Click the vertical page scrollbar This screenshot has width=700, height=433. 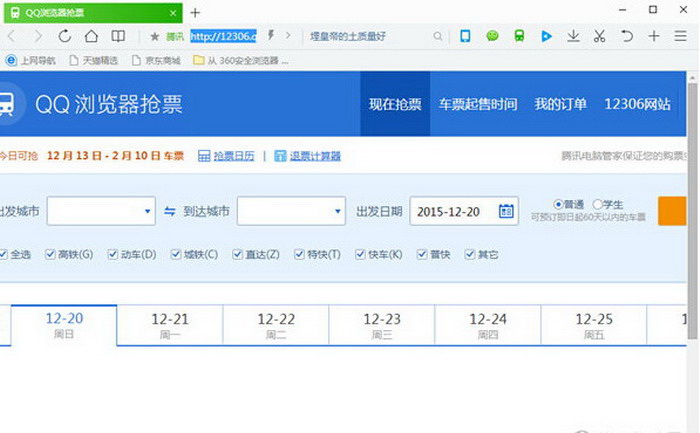click(692, 211)
